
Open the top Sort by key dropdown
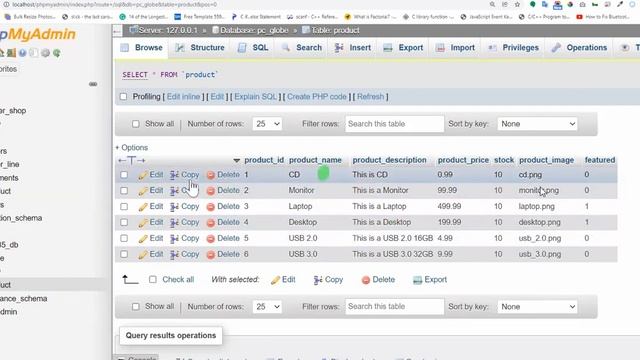click(537, 124)
